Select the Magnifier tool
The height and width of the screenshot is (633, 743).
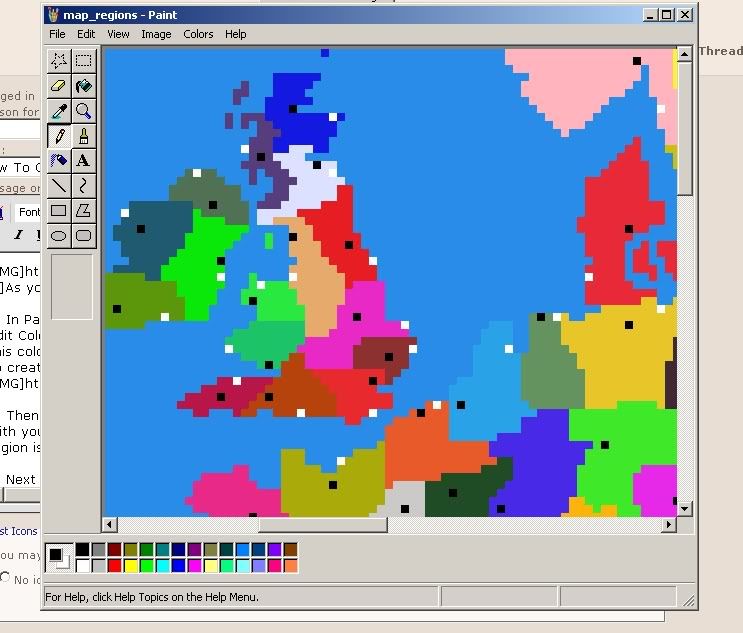click(x=84, y=111)
